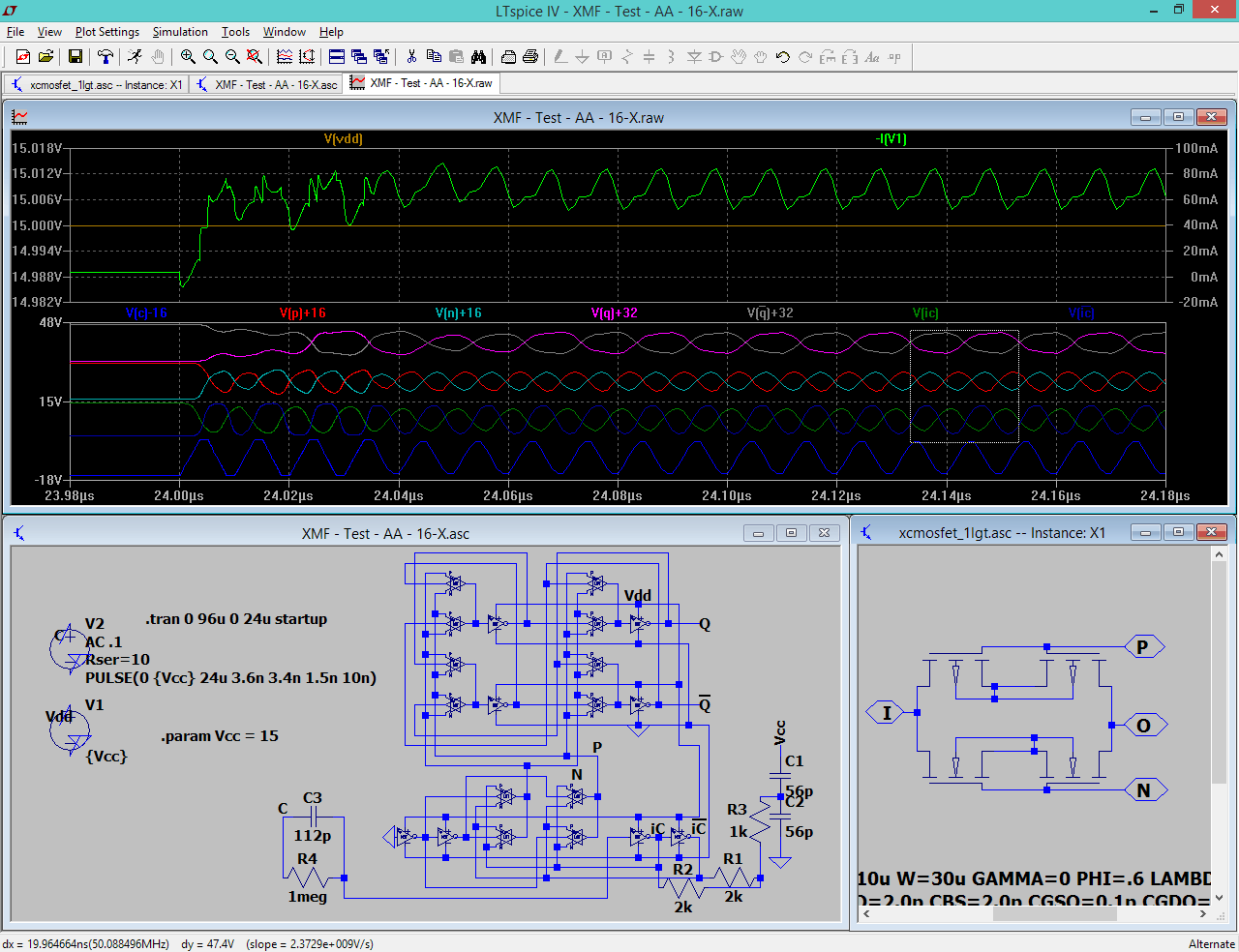Click the V(vdd) trace label

pos(343,138)
